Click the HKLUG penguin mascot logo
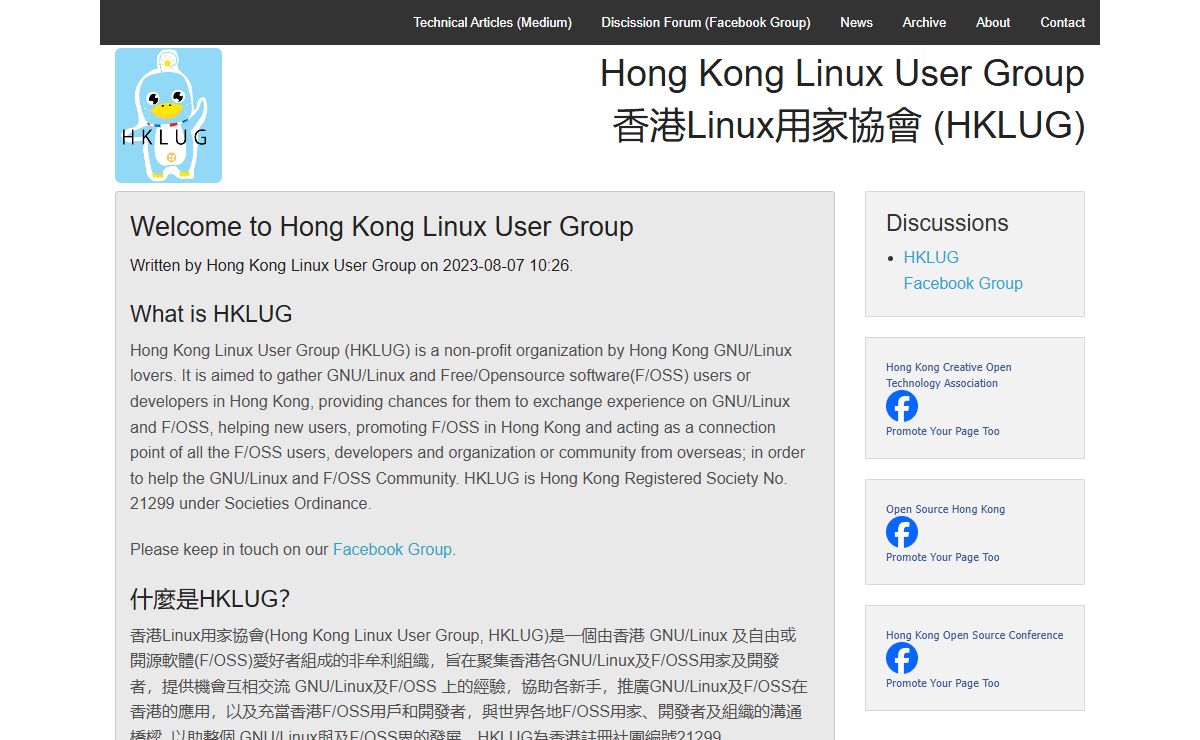The height and width of the screenshot is (740, 1200). click(x=168, y=115)
